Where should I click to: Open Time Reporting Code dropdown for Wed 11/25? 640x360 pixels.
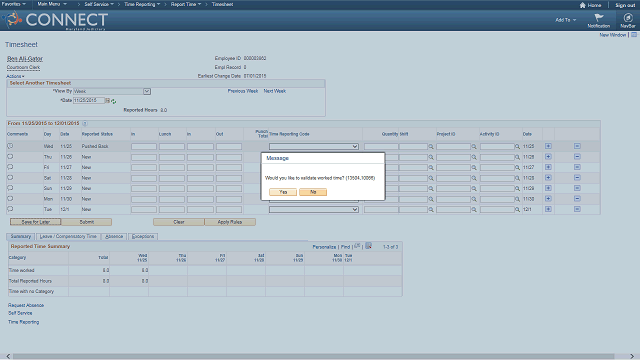[313, 147]
